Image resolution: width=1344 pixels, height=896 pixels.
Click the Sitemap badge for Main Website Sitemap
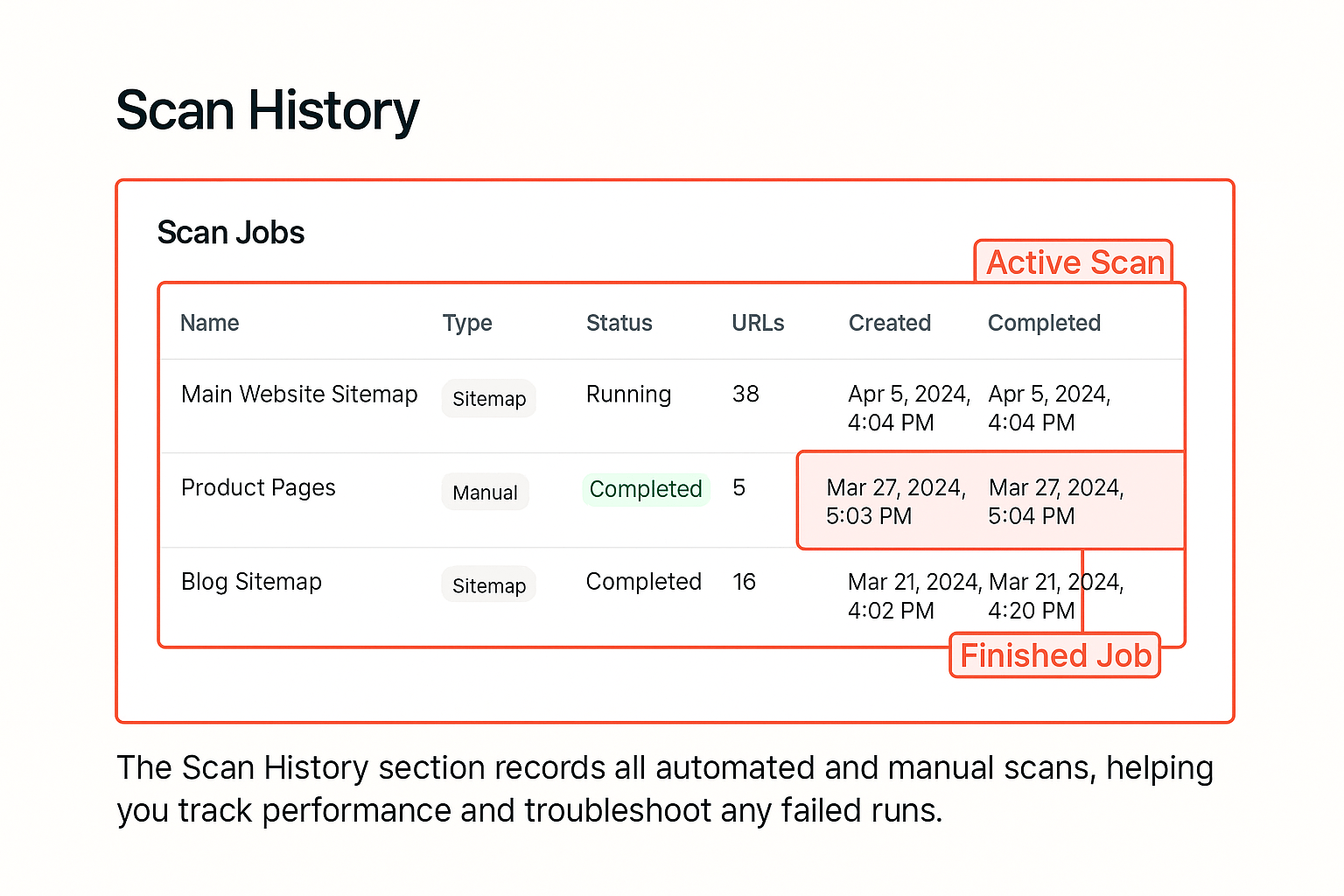click(x=488, y=399)
